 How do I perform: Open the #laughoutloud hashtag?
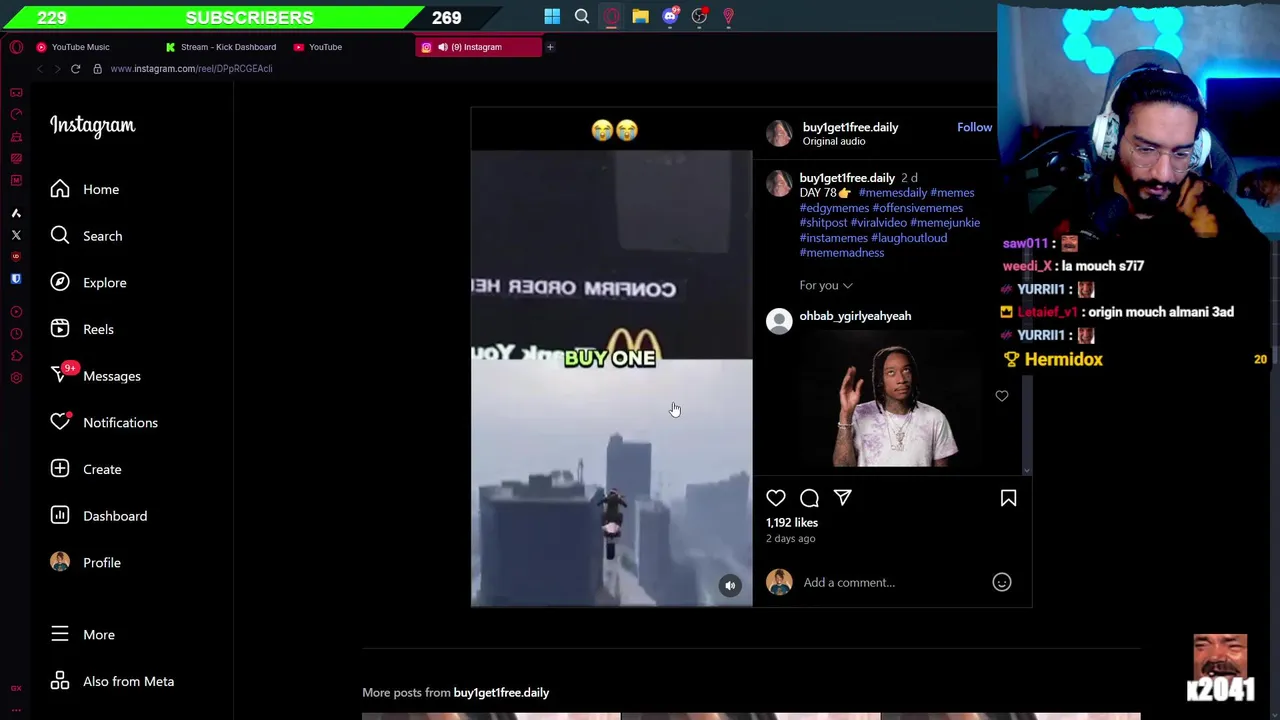(x=909, y=238)
